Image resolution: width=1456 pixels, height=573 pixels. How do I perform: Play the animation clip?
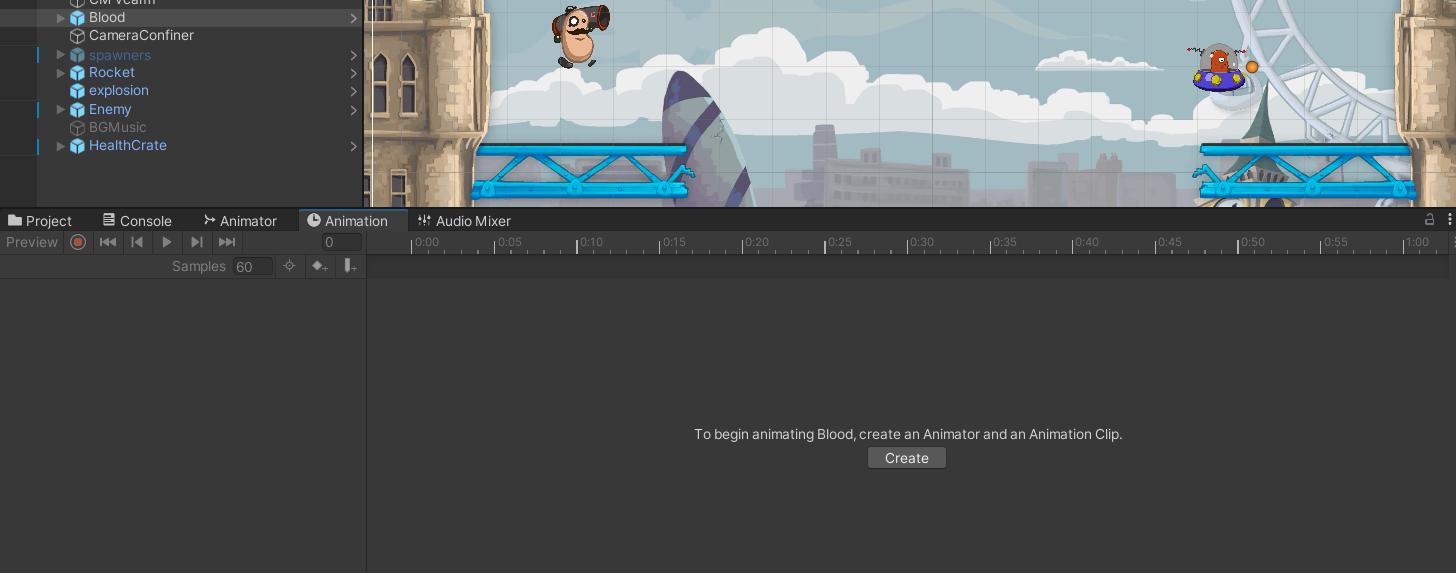tap(167, 242)
